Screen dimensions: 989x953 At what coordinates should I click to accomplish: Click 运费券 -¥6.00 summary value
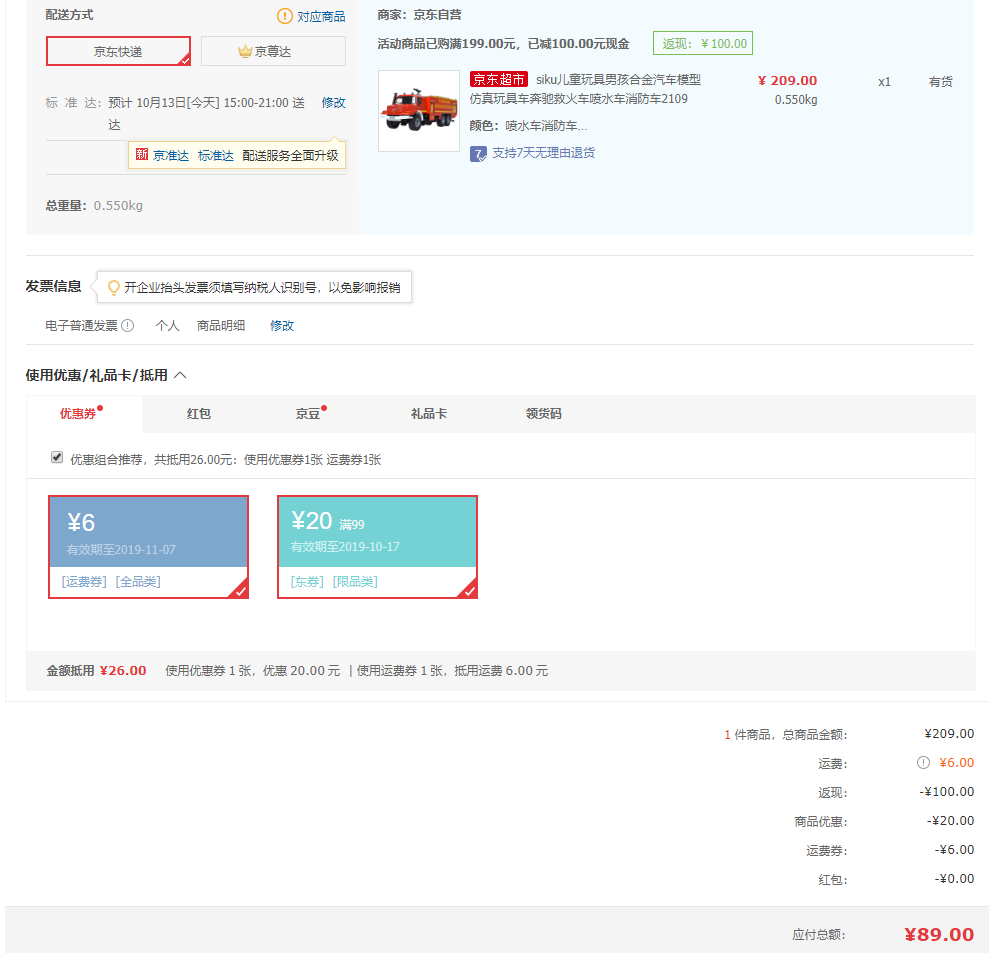(x=954, y=850)
